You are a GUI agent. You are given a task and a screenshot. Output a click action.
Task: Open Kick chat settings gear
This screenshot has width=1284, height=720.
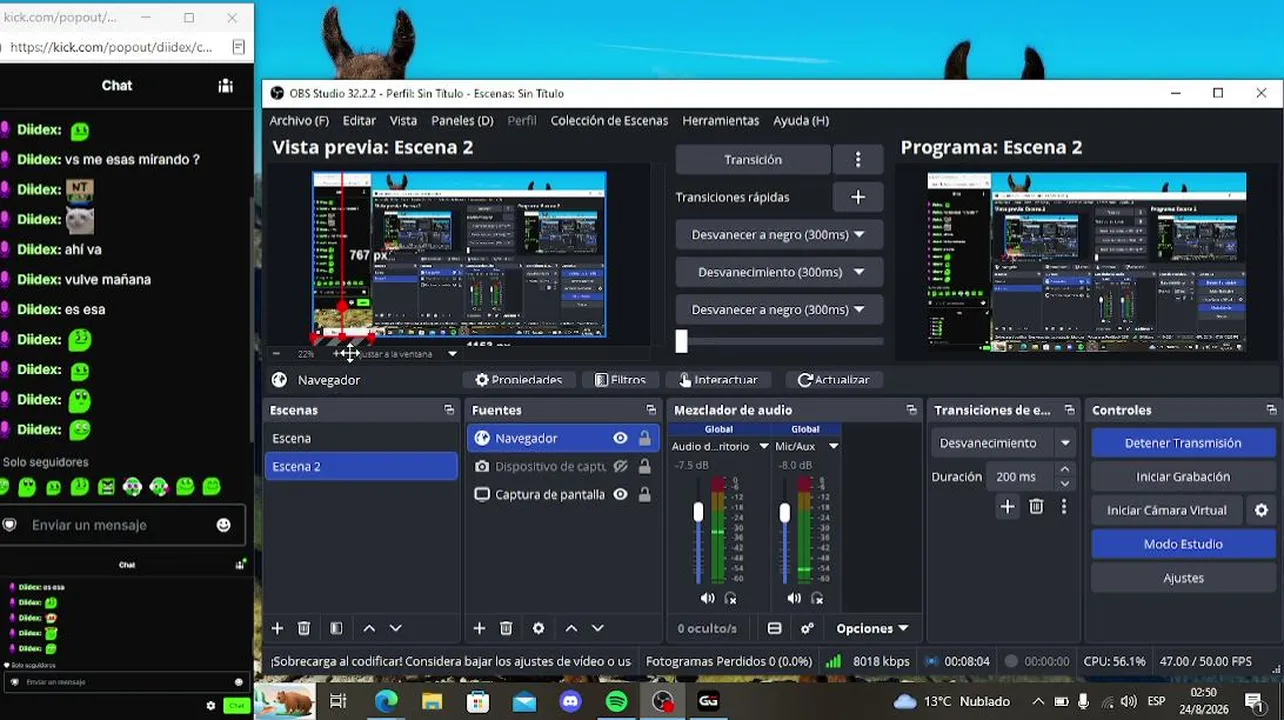[211, 705]
